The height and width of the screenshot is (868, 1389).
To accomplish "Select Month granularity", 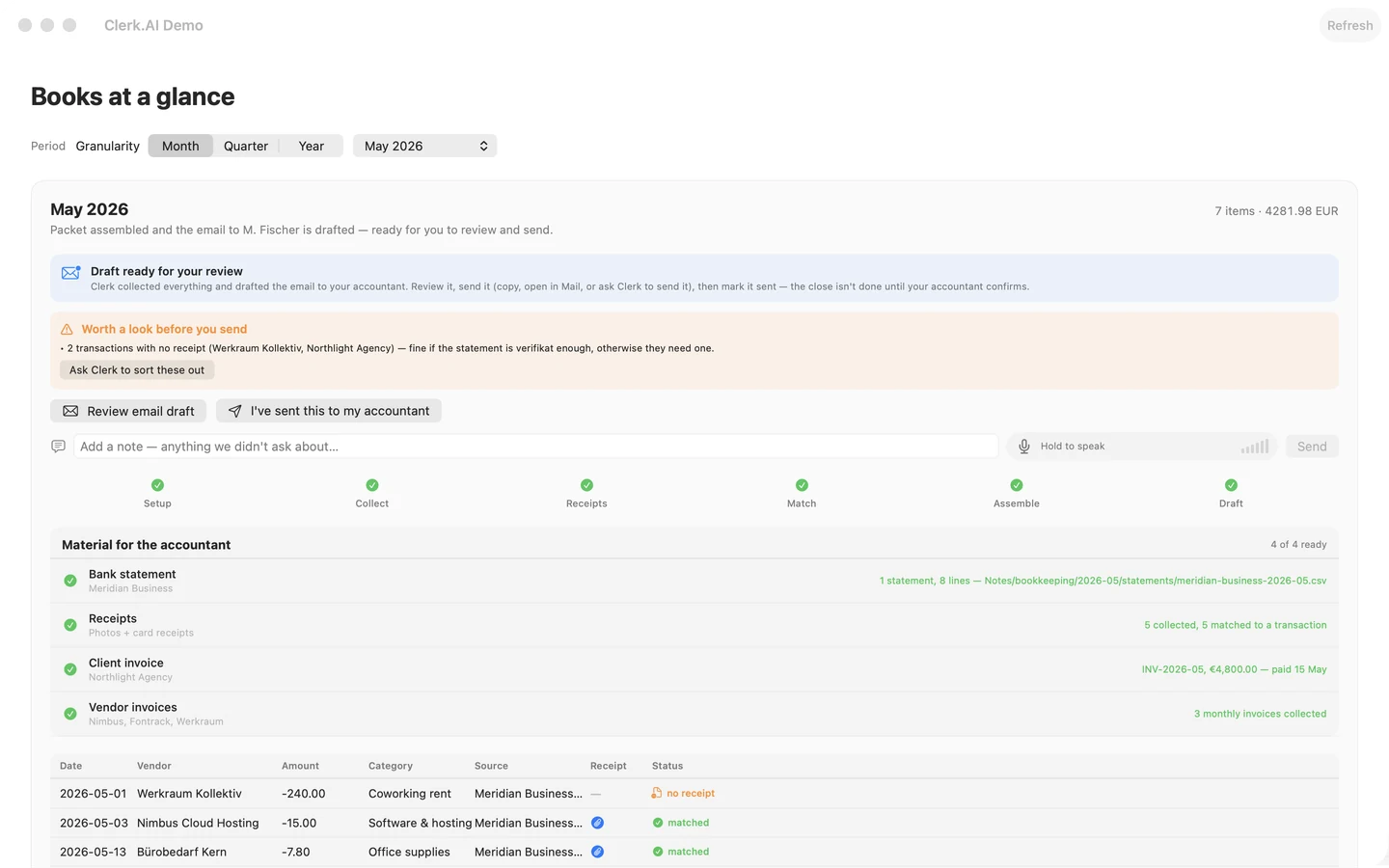I will 180,147.
